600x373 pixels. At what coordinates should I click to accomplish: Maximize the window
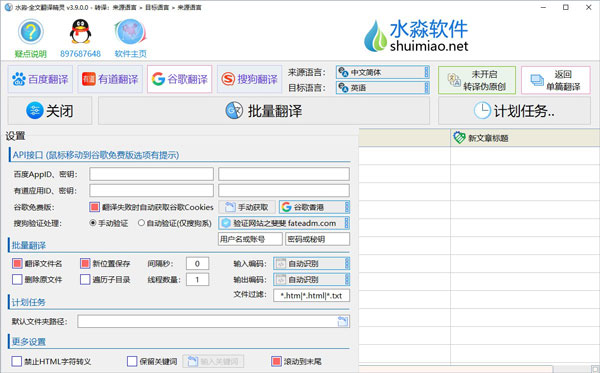pos(566,7)
